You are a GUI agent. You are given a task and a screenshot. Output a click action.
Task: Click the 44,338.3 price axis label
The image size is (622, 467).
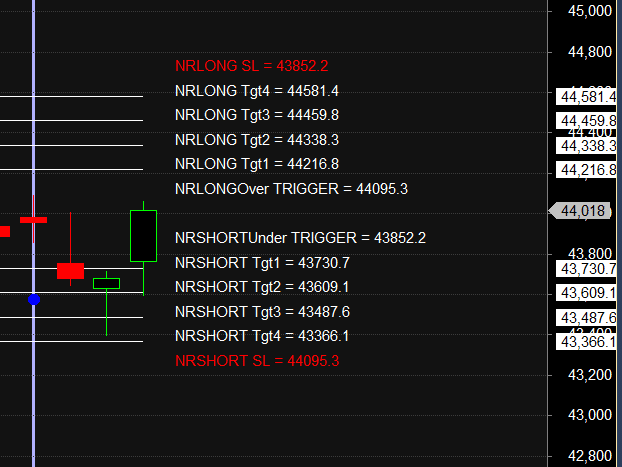click(x=586, y=146)
